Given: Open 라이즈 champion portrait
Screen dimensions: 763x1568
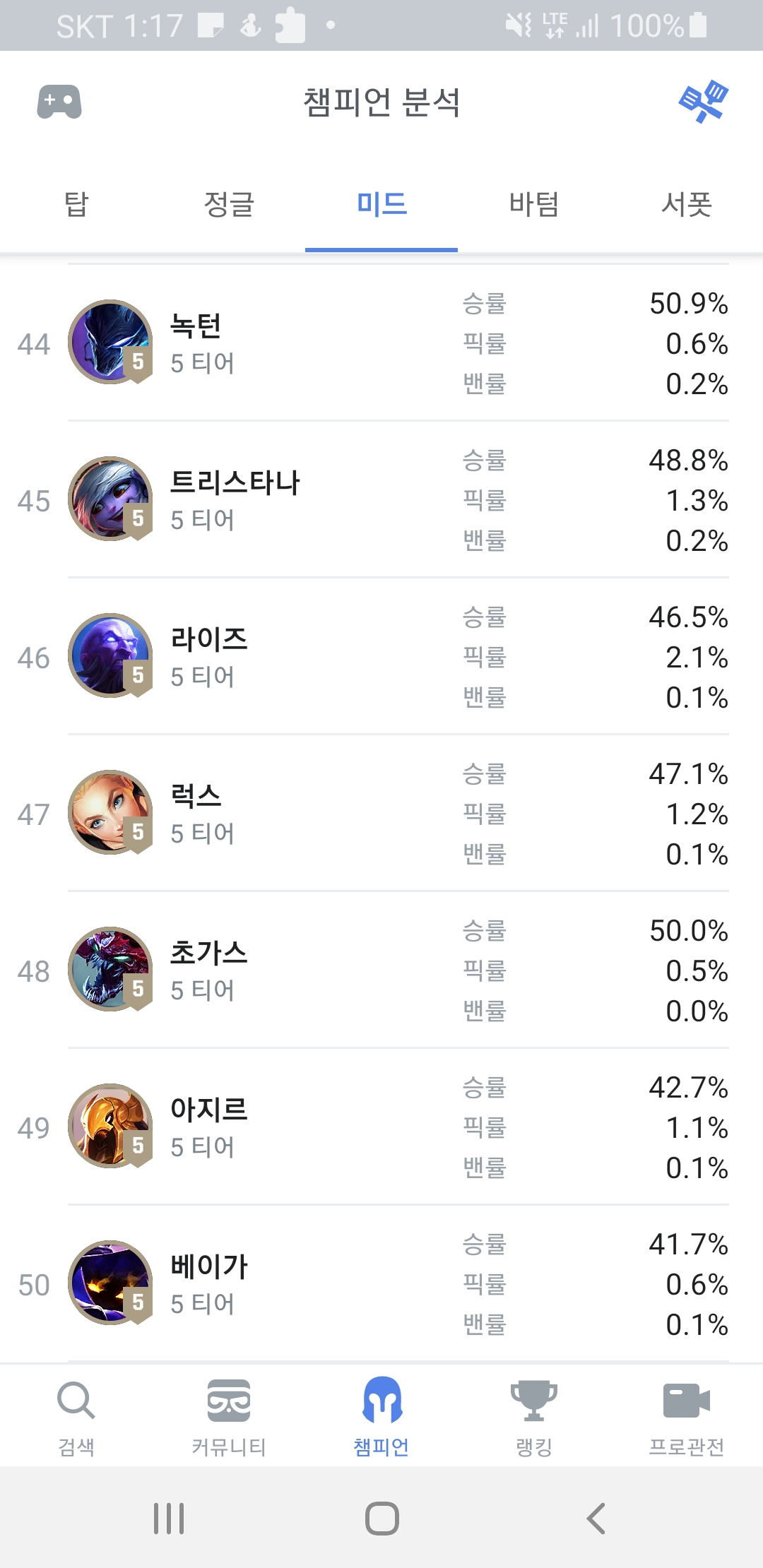Looking at the screenshot, I should 110,656.
